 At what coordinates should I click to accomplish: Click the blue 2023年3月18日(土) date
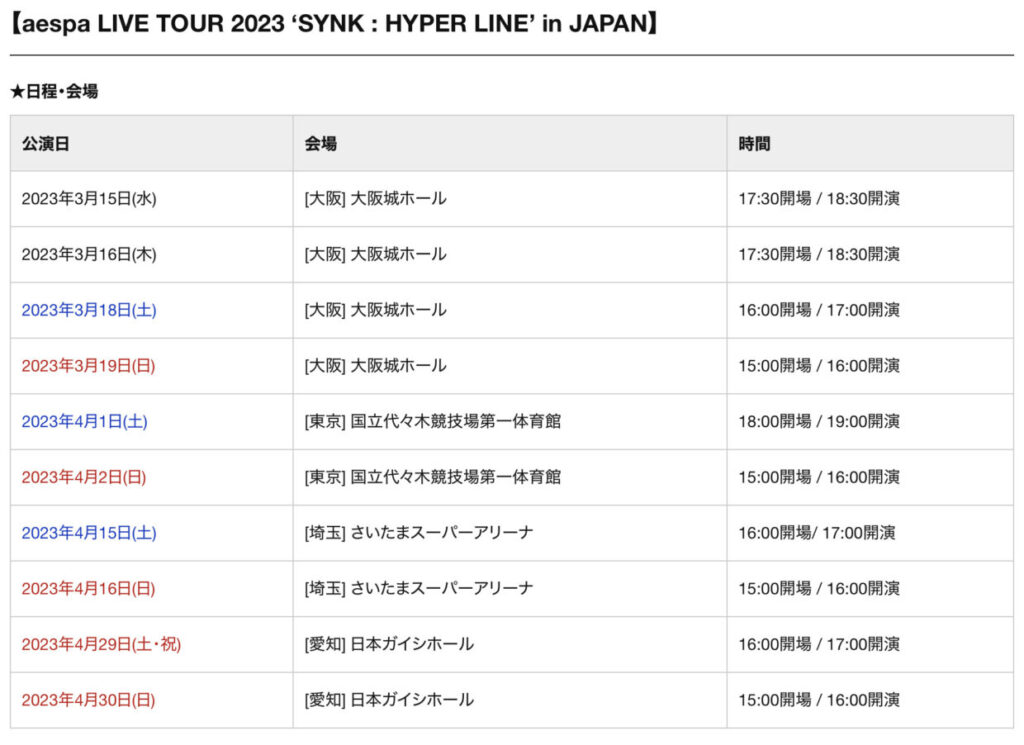click(x=89, y=310)
